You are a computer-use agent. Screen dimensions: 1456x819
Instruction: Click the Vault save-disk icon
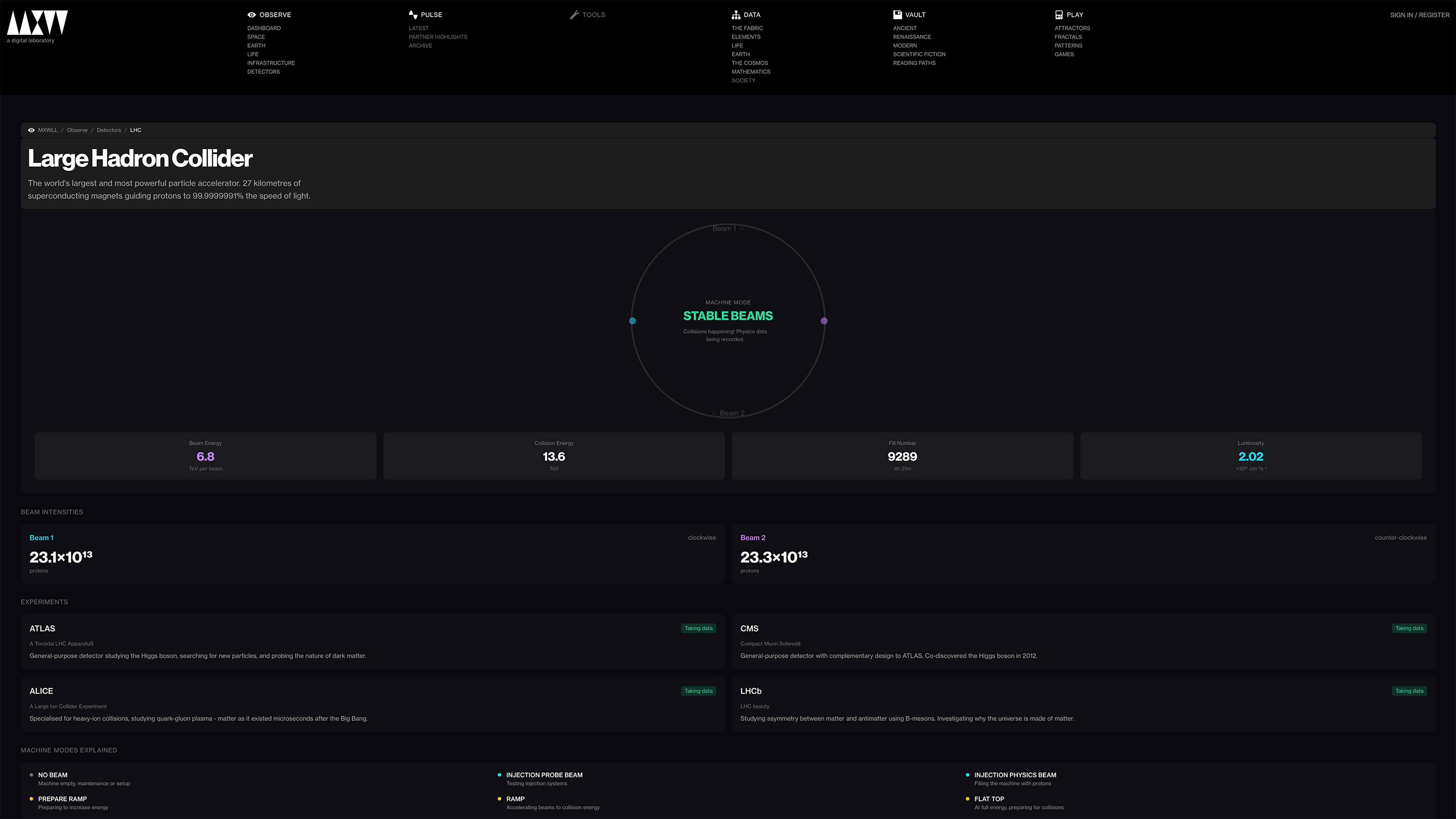897,15
